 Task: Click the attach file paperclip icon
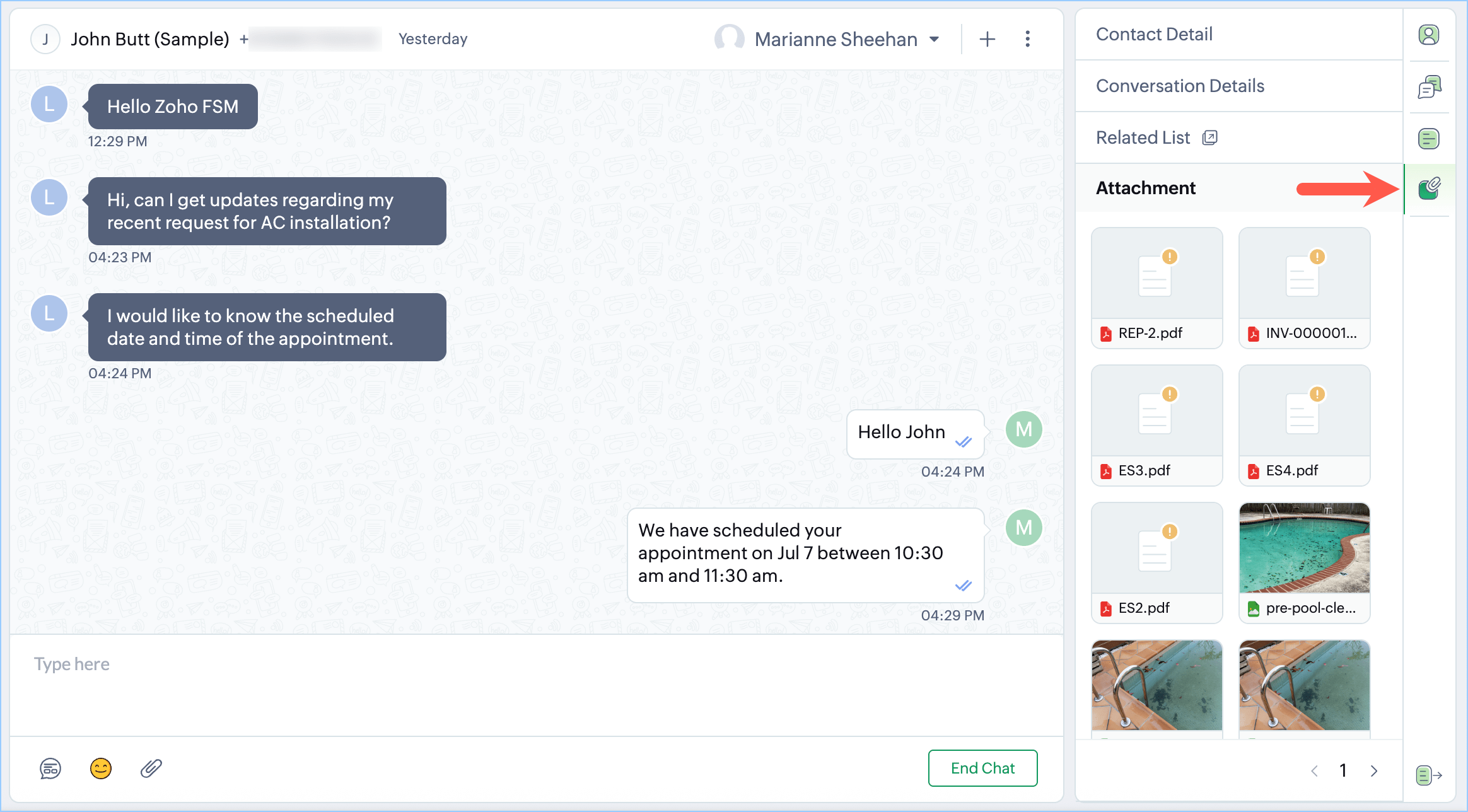pos(151,768)
